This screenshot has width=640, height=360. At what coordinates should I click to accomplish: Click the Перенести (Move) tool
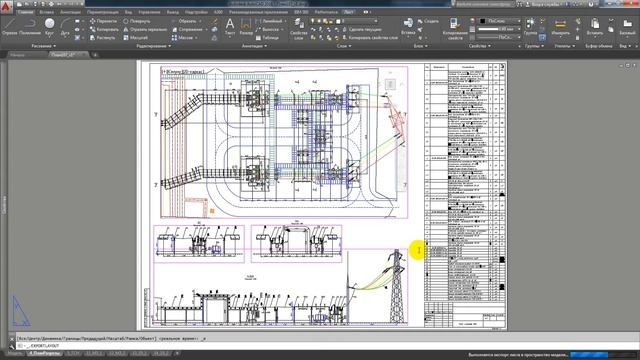pos(103,21)
